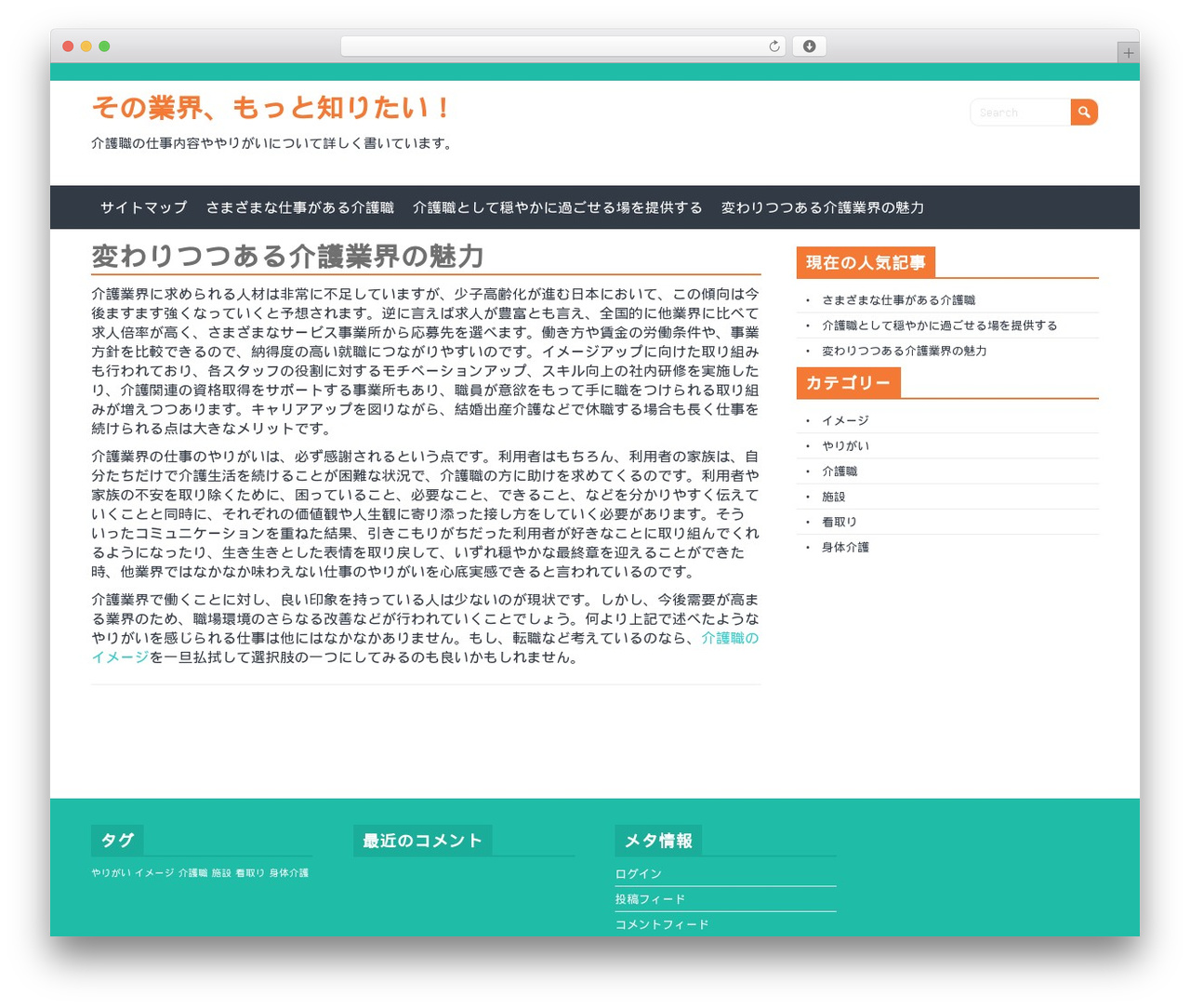Click the orange search magnifier button
Image resolution: width=1190 pixels, height=1008 pixels.
[1084, 112]
